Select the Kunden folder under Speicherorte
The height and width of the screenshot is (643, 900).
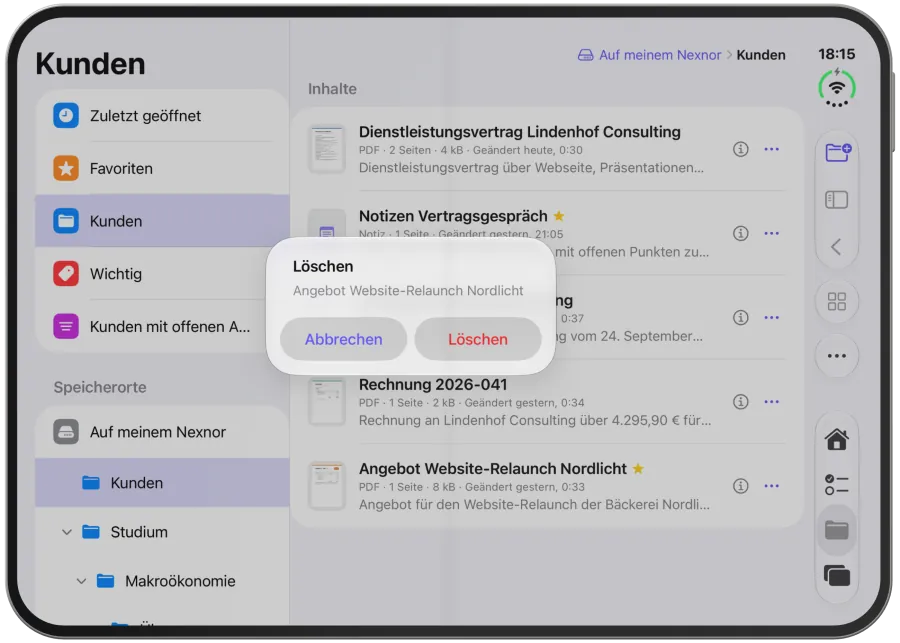[x=162, y=483]
